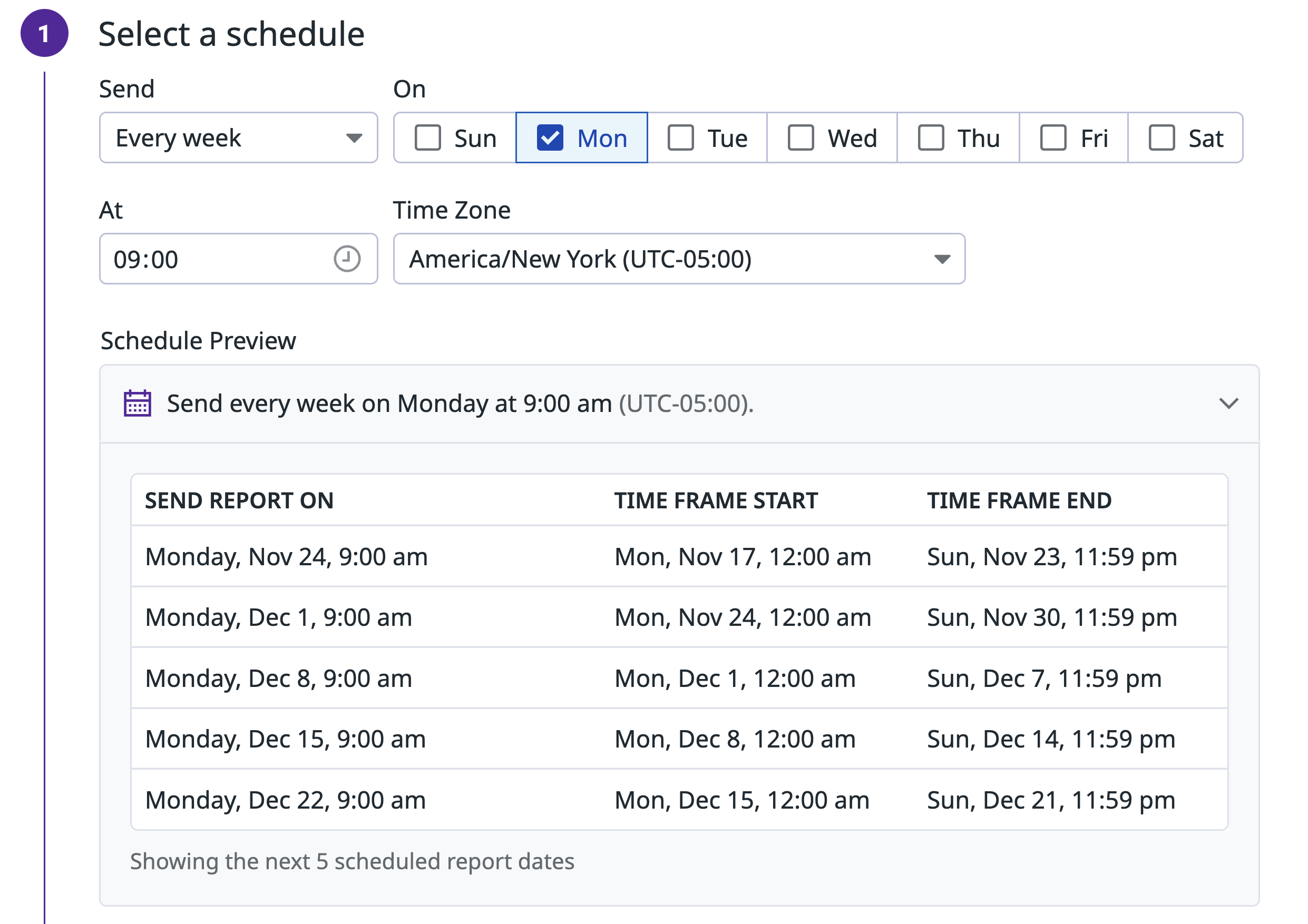Check the Sun checkbox
This screenshot has width=1308, height=924.
pyautogui.click(x=428, y=138)
